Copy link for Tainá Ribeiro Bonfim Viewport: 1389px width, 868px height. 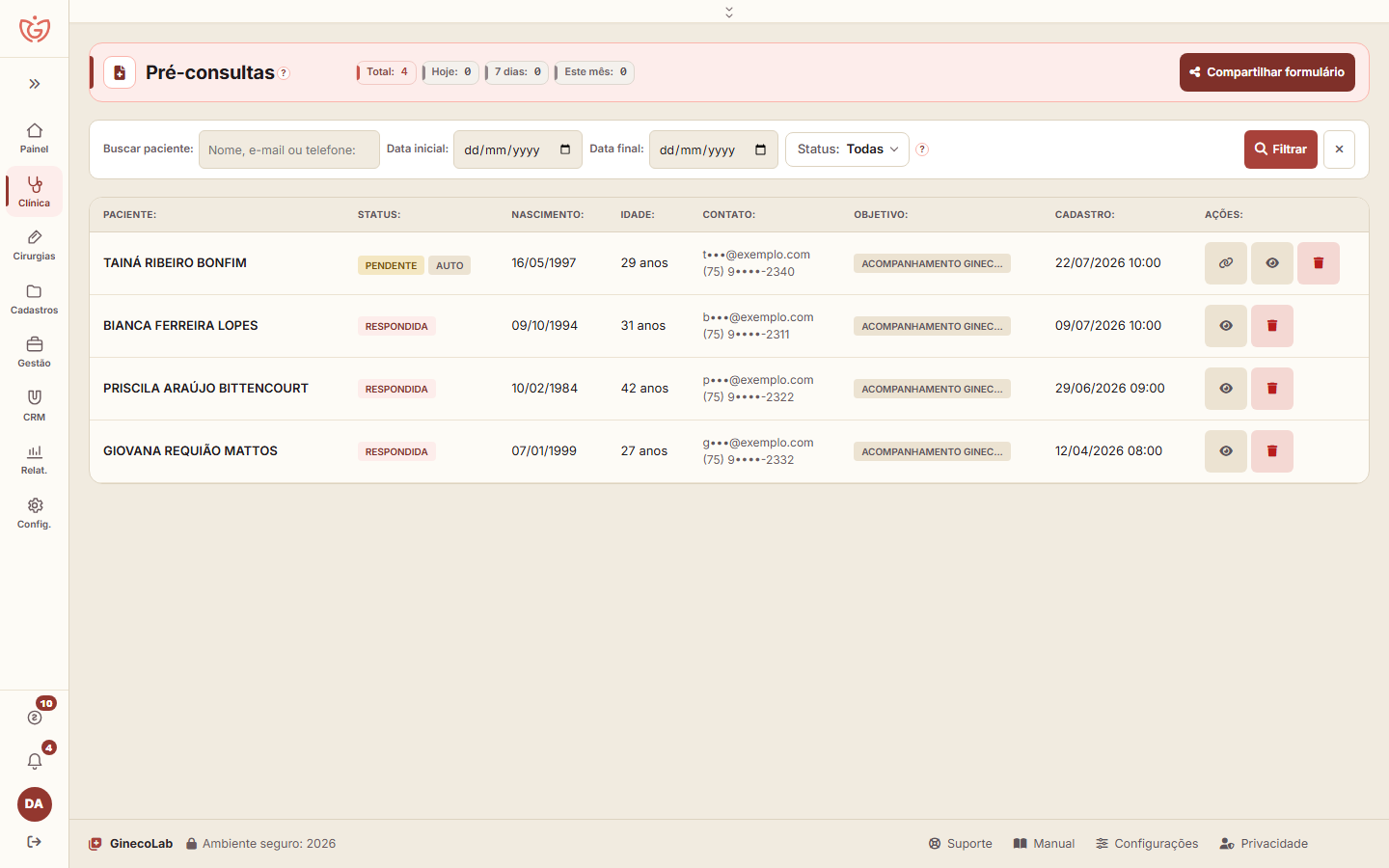(x=1226, y=263)
